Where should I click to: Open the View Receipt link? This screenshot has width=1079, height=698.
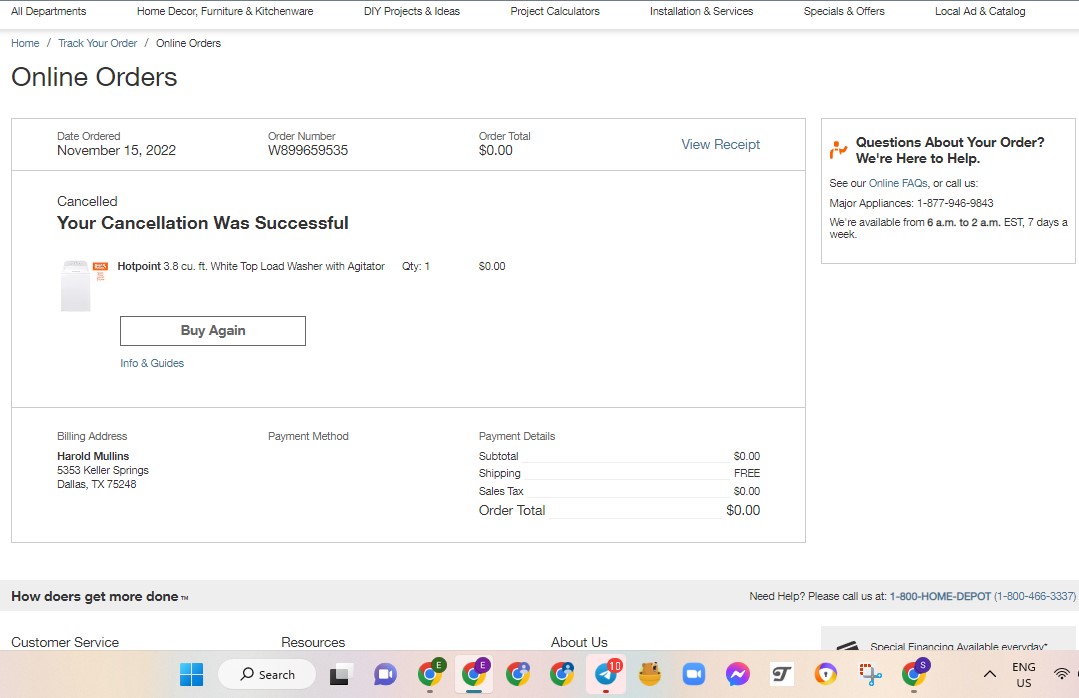(720, 144)
